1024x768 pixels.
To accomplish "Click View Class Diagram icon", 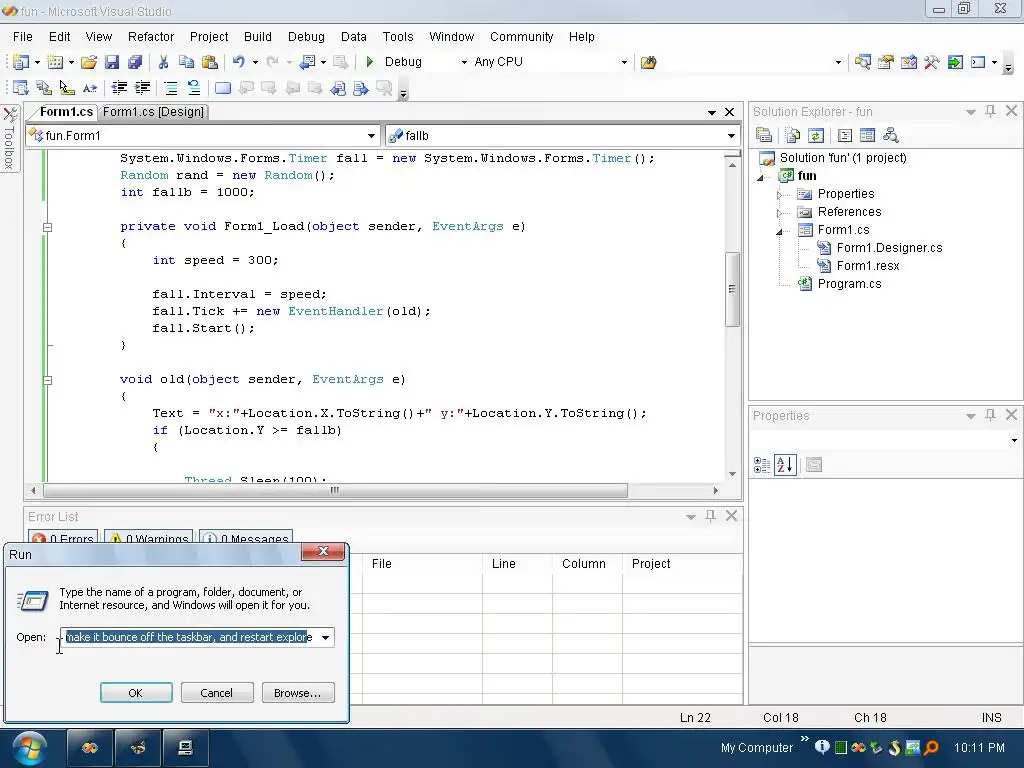I will point(890,135).
